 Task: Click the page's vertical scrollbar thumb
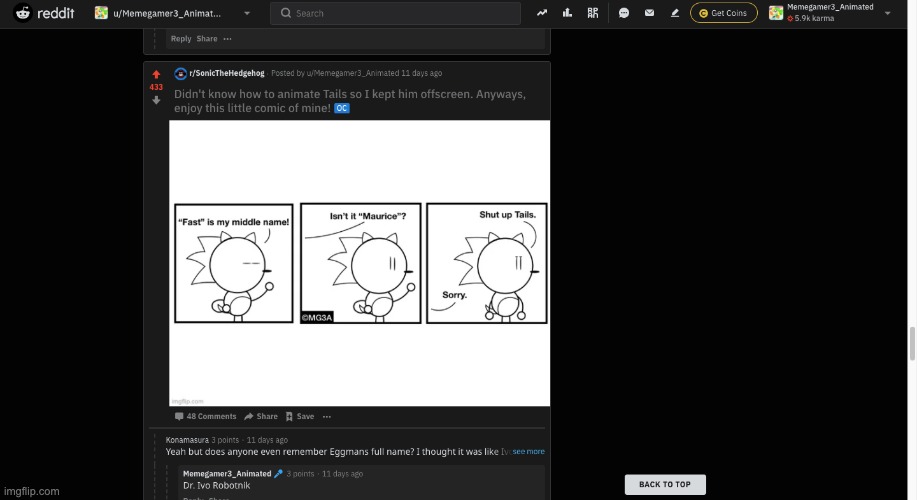pyautogui.click(x=912, y=344)
